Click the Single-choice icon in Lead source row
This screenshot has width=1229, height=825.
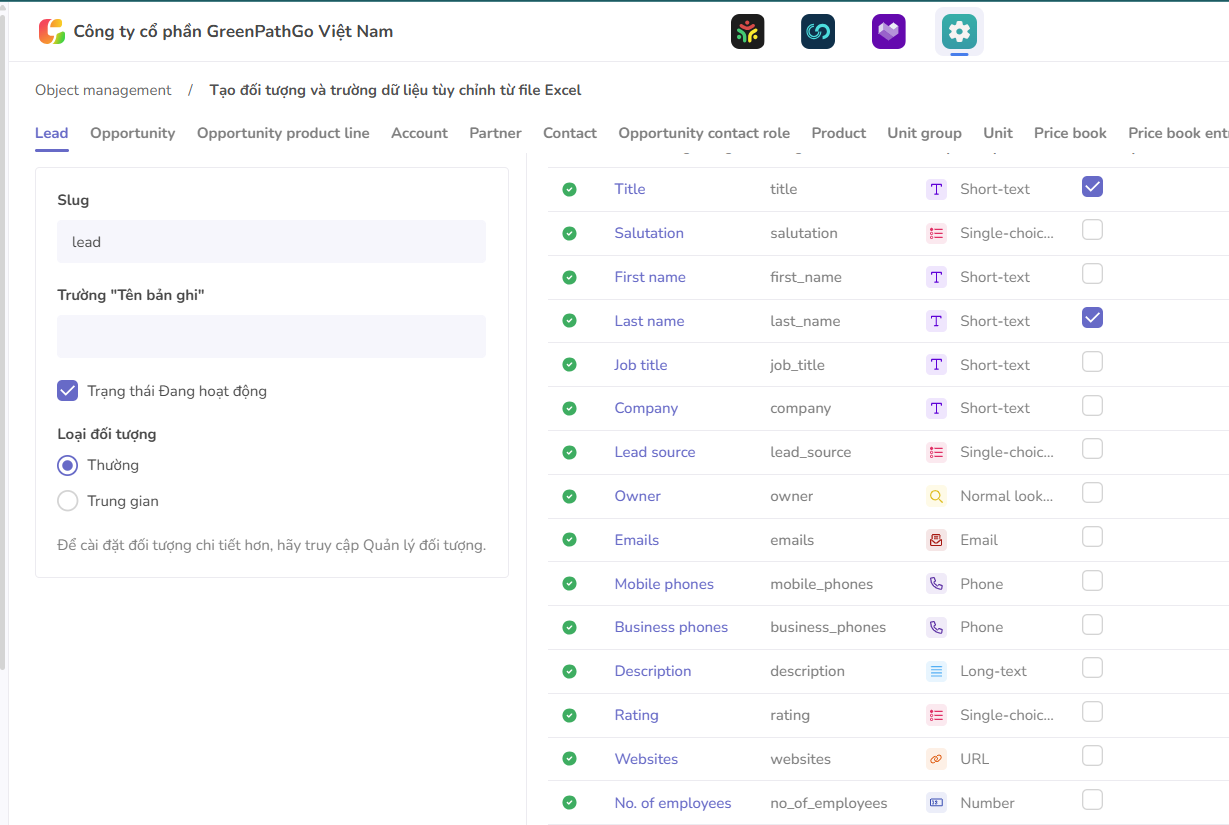click(936, 452)
